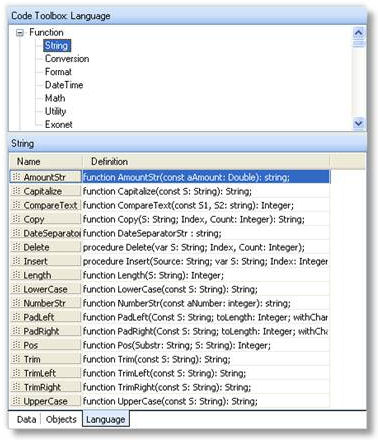Click the drag icon beside LowerCase

pos(16,289)
